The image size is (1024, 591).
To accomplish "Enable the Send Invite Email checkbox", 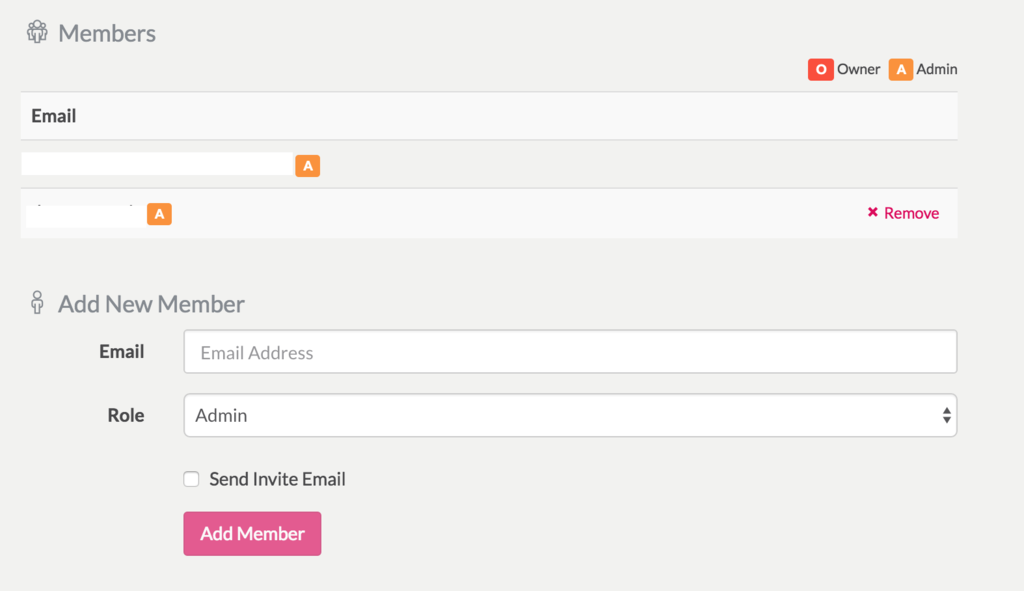I will click(191, 479).
